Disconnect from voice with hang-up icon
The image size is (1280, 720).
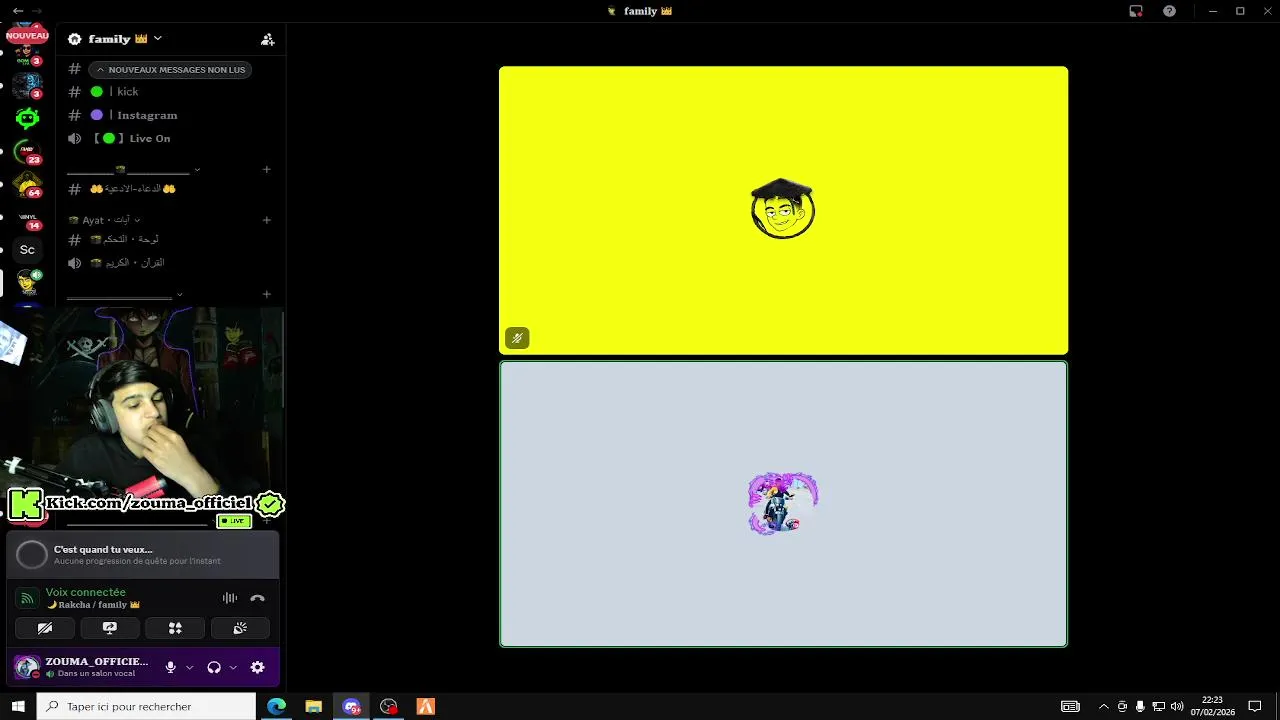pyautogui.click(x=257, y=598)
